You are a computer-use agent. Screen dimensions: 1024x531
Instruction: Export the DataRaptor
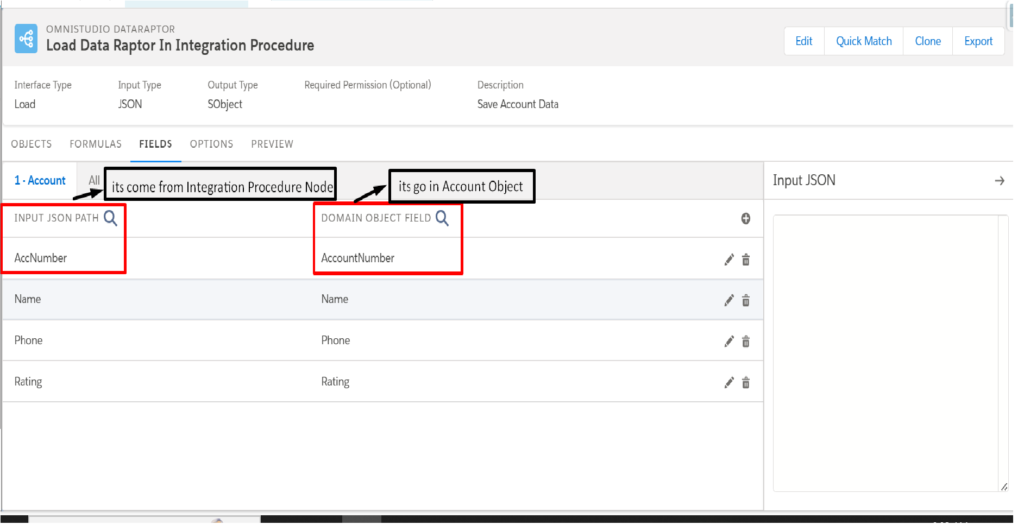(x=978, y=41)
